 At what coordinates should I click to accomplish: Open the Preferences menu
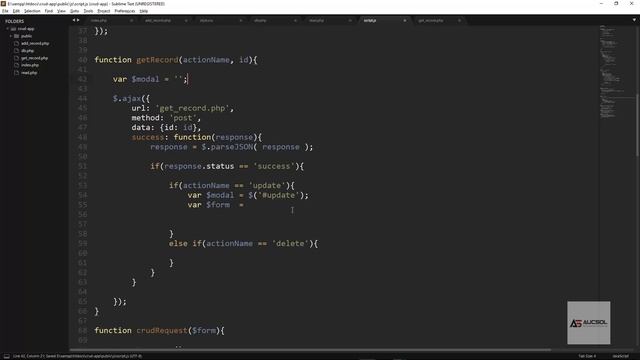pos(124,11)
